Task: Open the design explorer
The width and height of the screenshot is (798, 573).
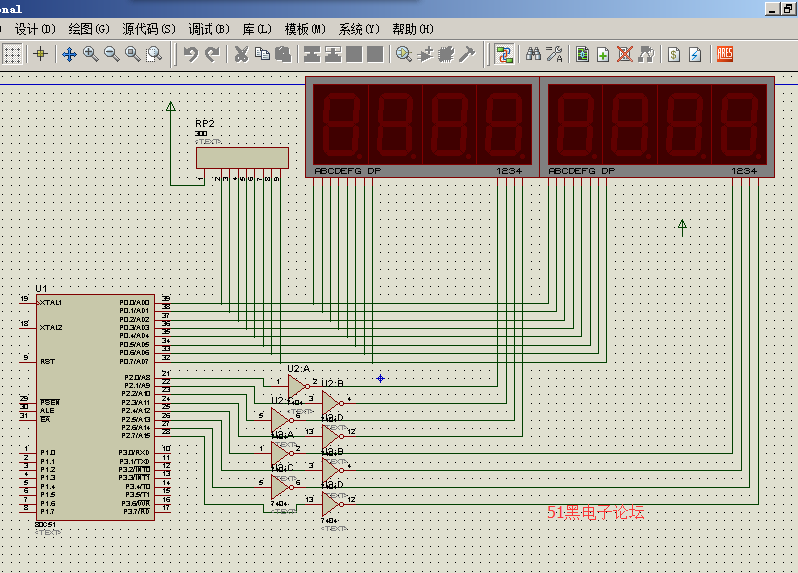Action: [x=582, y=54]
